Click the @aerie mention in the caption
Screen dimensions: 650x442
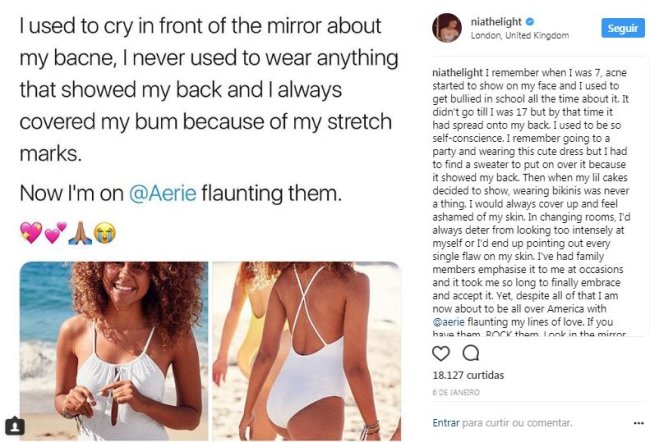(x=448, y=322)
